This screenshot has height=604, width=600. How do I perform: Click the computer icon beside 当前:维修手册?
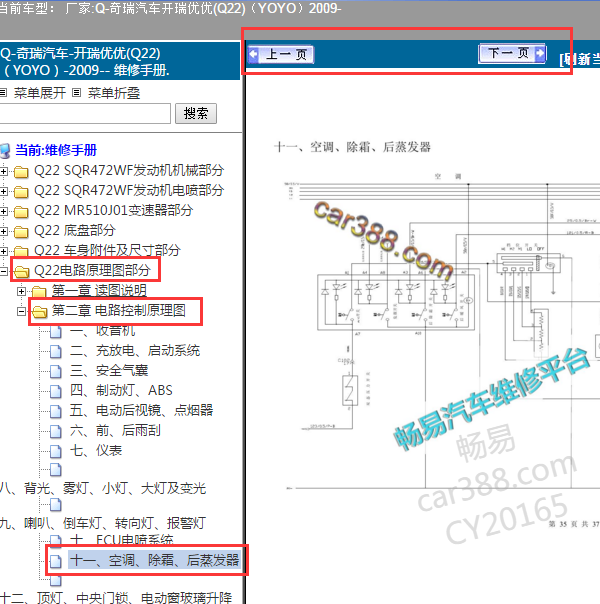pos(5,151)
